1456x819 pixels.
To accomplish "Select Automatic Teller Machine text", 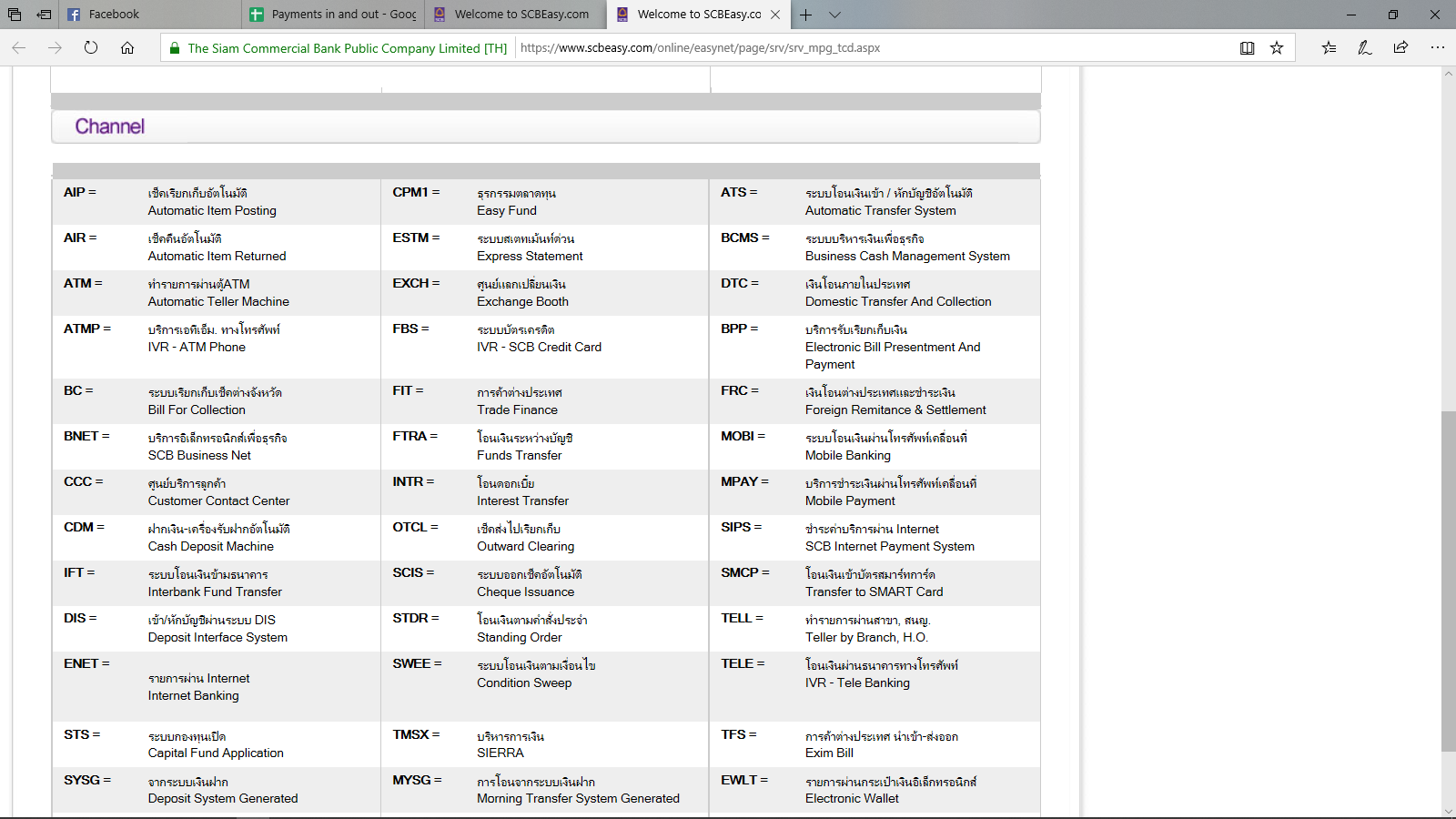I will [x=218, y=301].
